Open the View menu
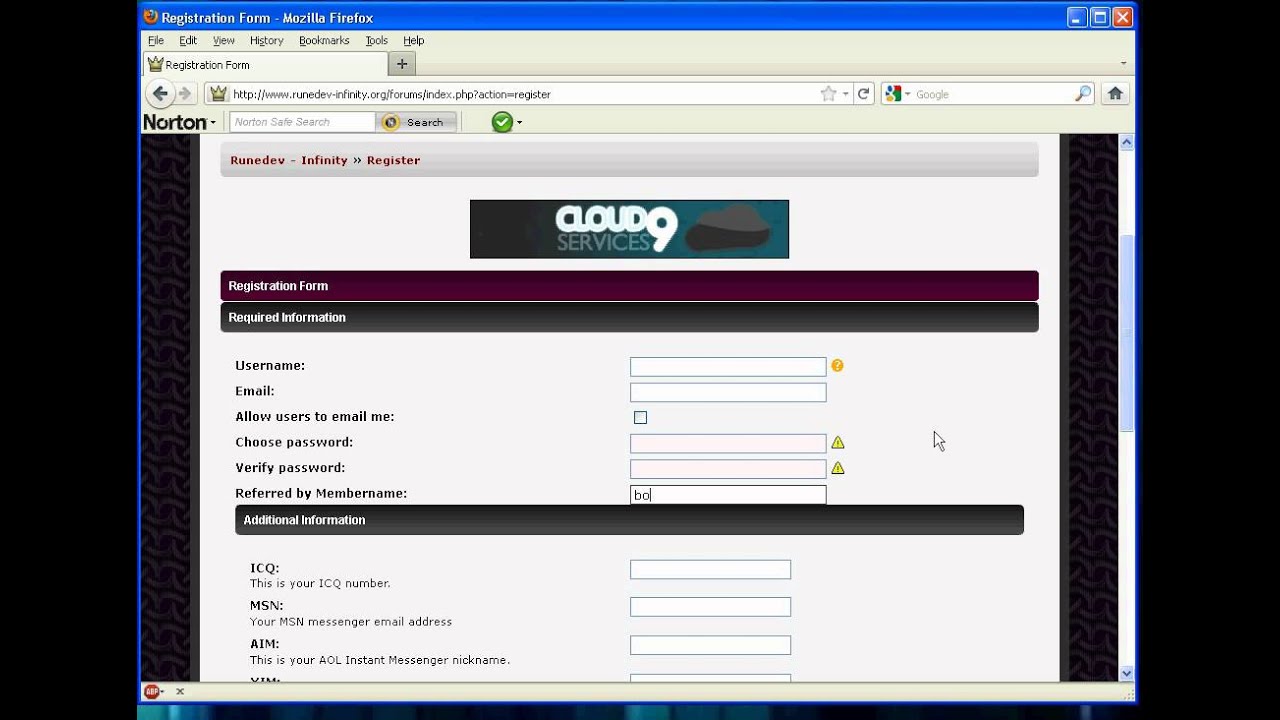 tap(224, 41)
